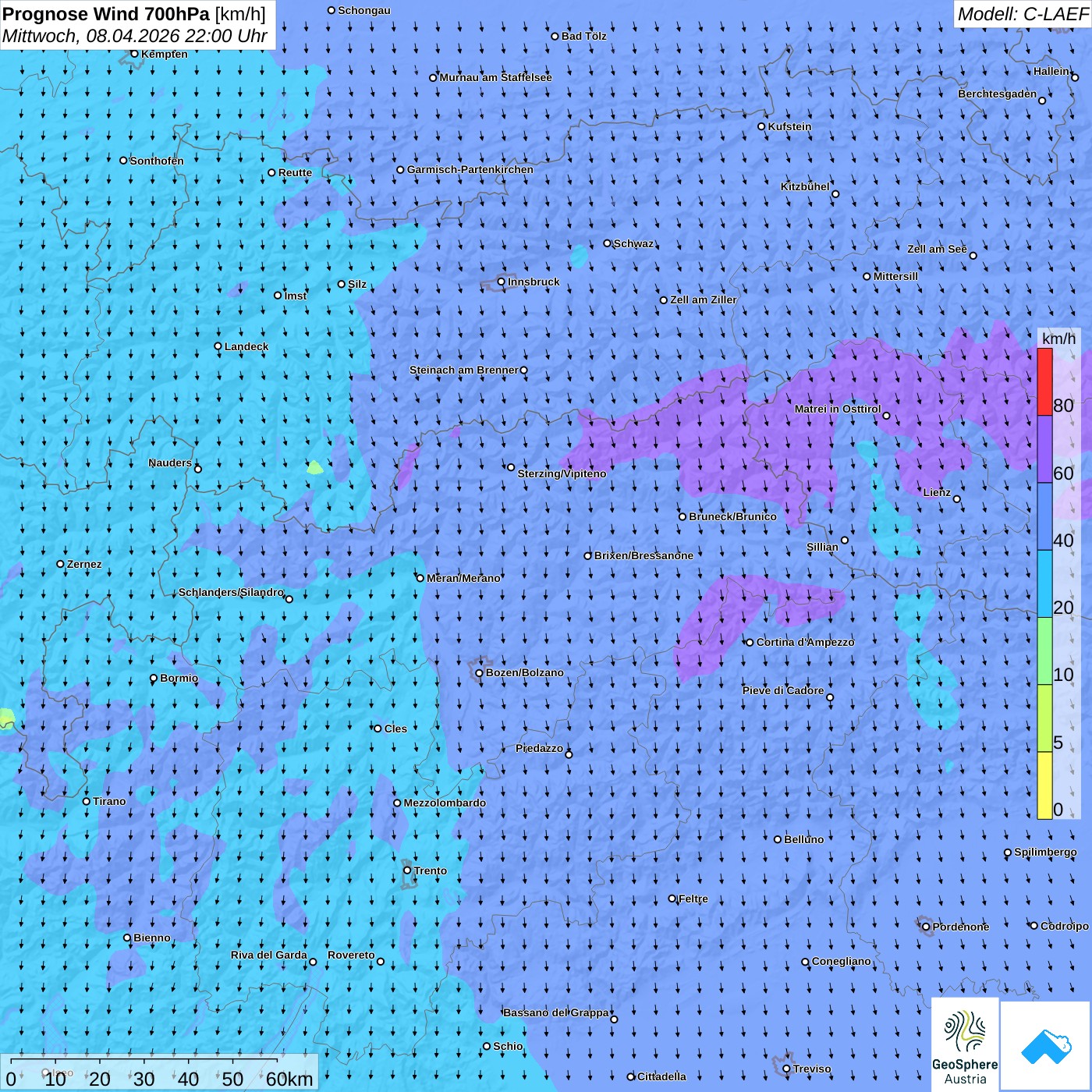Click the 'Riva del Garda' label
Viewport: 1092px width, 1092px height.
tap(269, 955)
